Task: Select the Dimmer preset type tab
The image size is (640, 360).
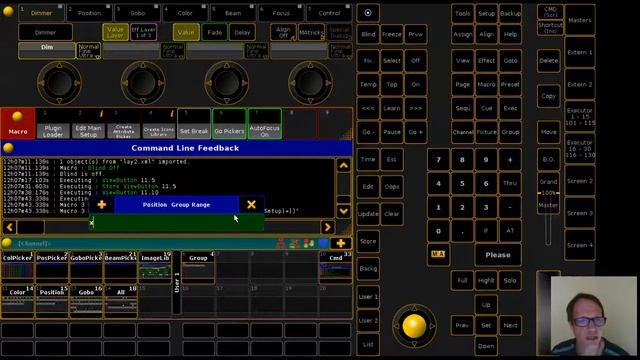Action: coord(41,13)
